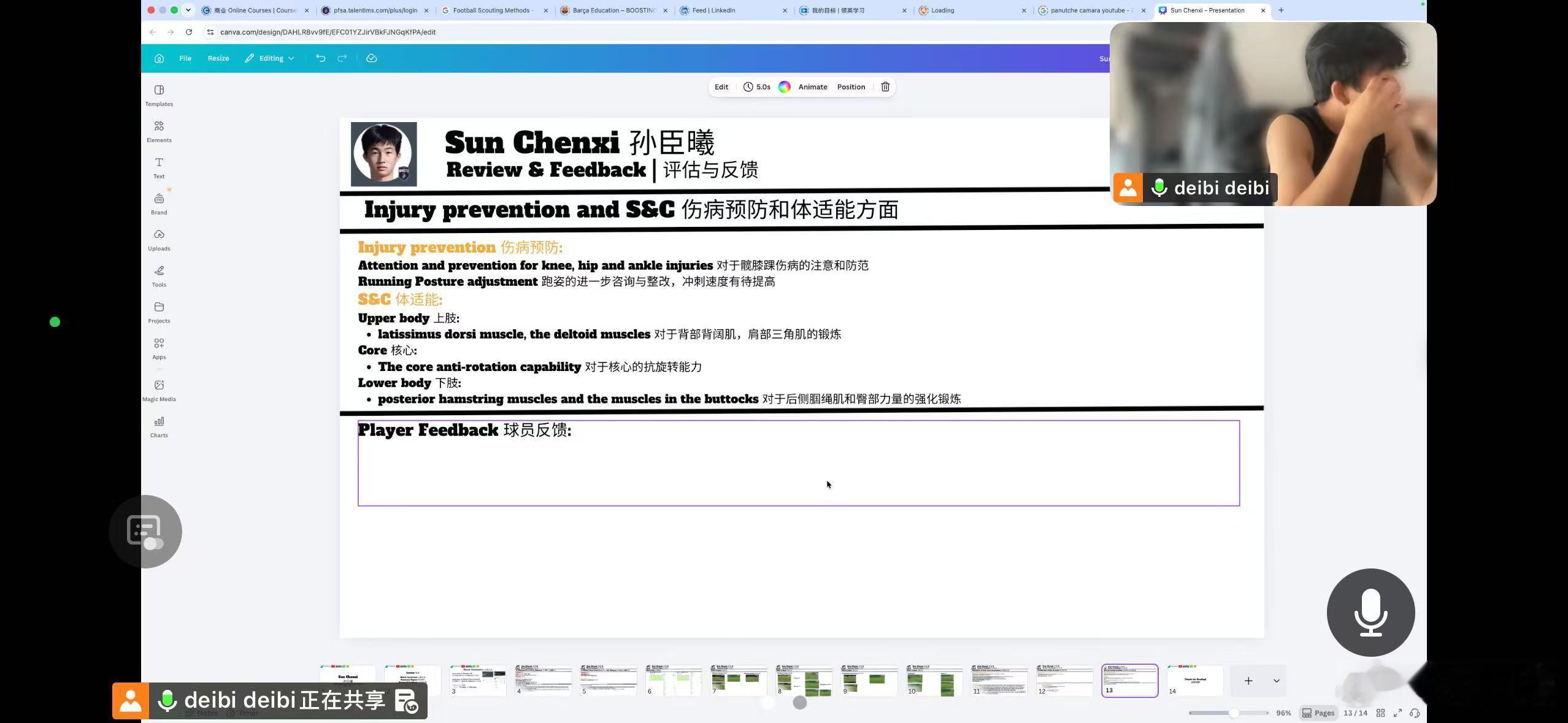View site information icon in address bar
This screenshot has width=1568, height=723.
[210, 32]
